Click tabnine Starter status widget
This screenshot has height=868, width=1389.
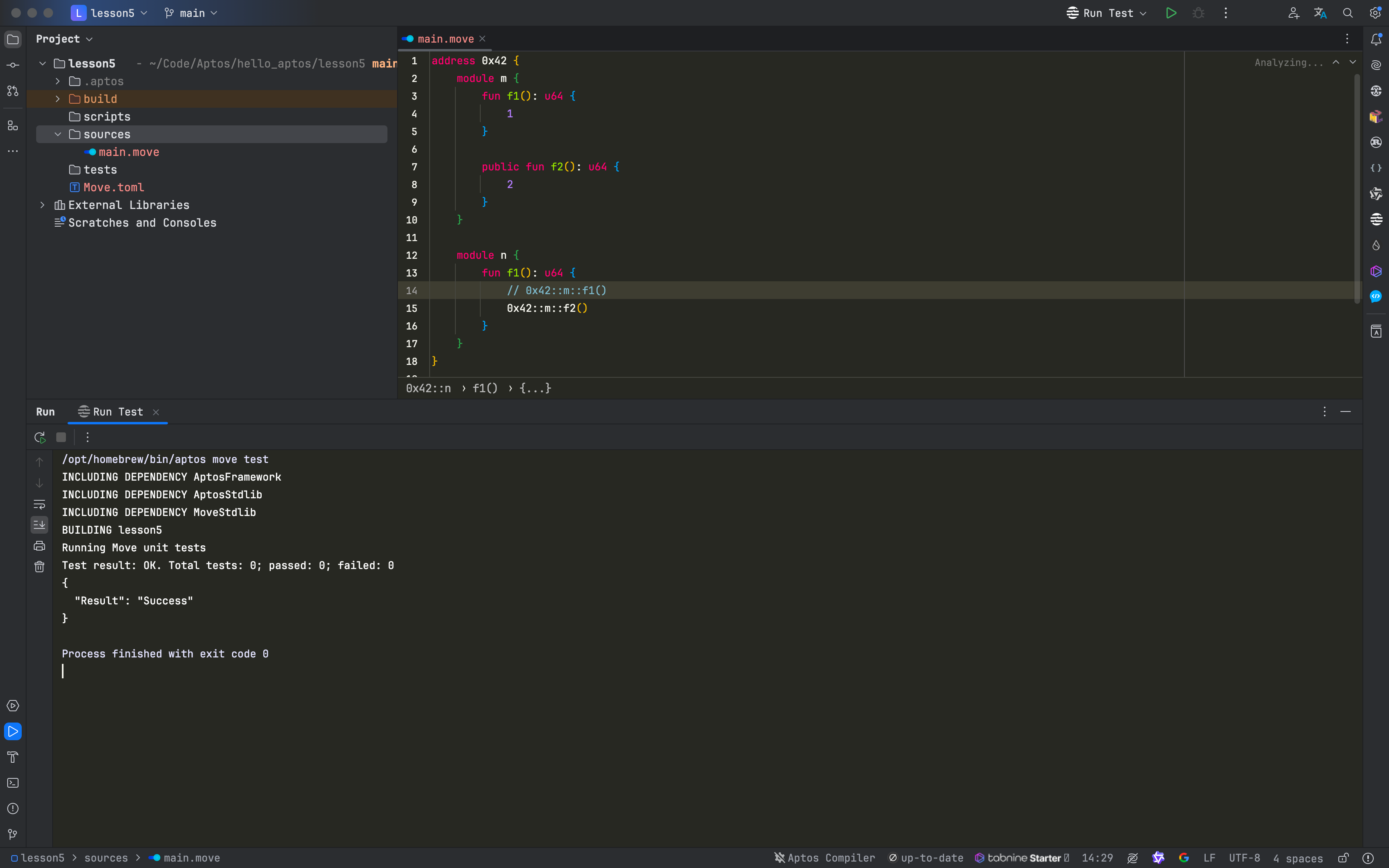tap(1021, 858)
